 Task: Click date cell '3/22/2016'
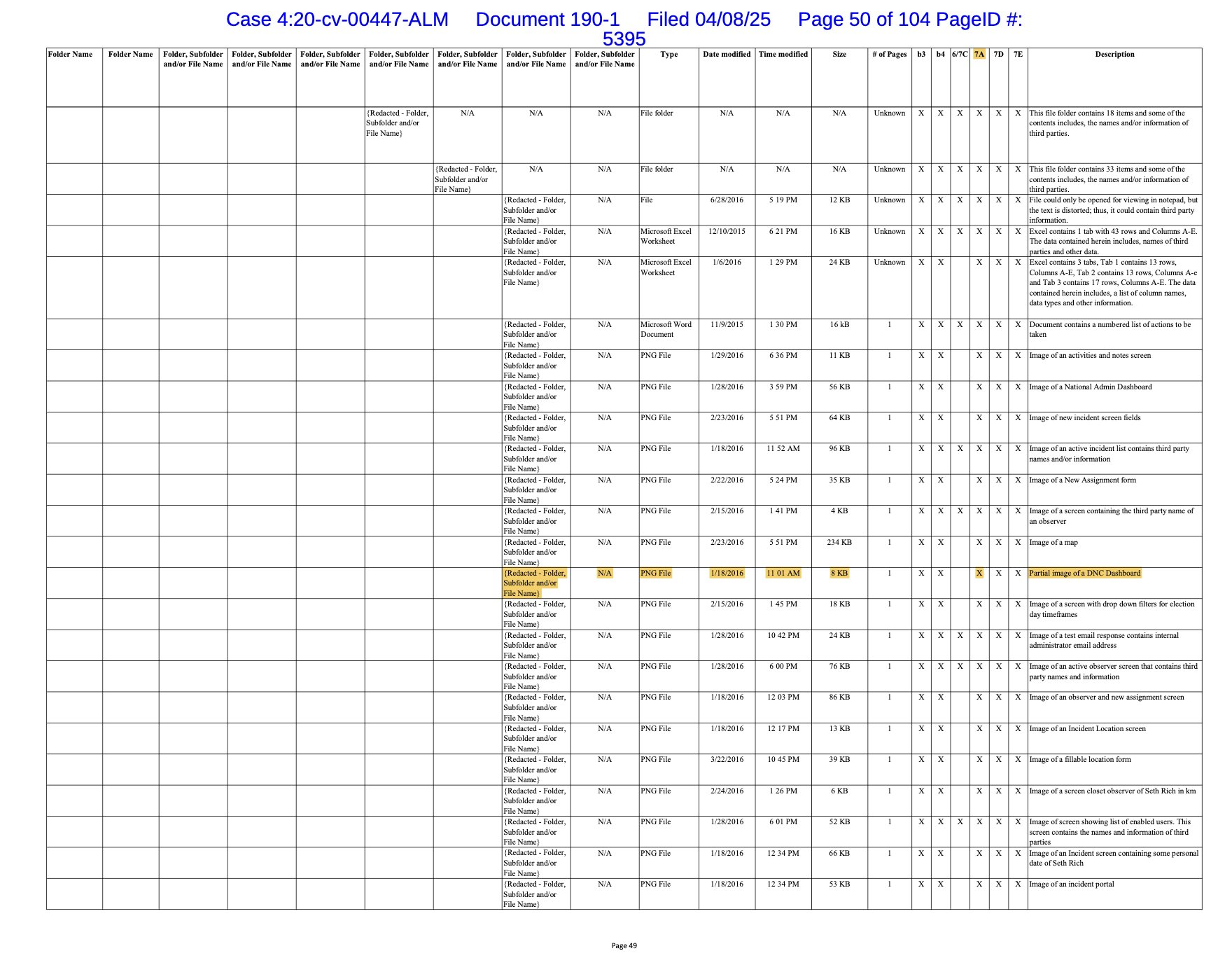coord(727,760)
